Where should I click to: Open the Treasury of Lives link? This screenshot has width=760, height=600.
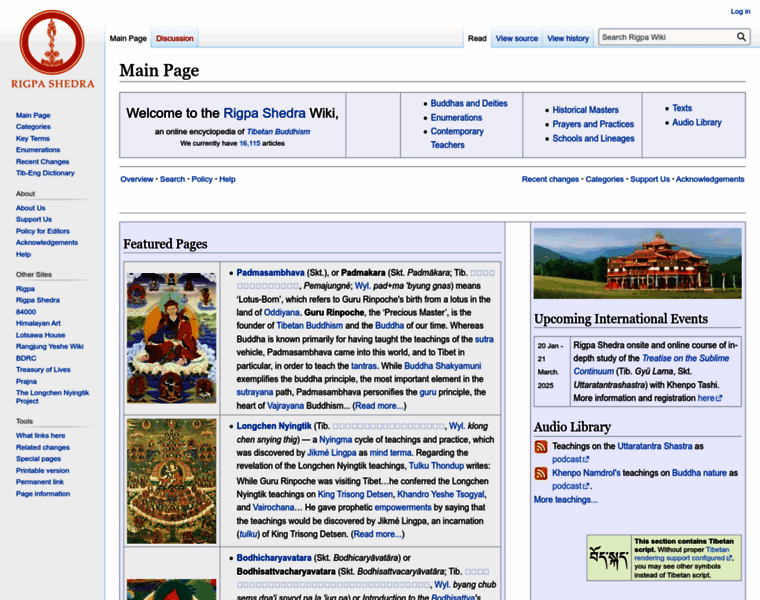coord(43,370)
